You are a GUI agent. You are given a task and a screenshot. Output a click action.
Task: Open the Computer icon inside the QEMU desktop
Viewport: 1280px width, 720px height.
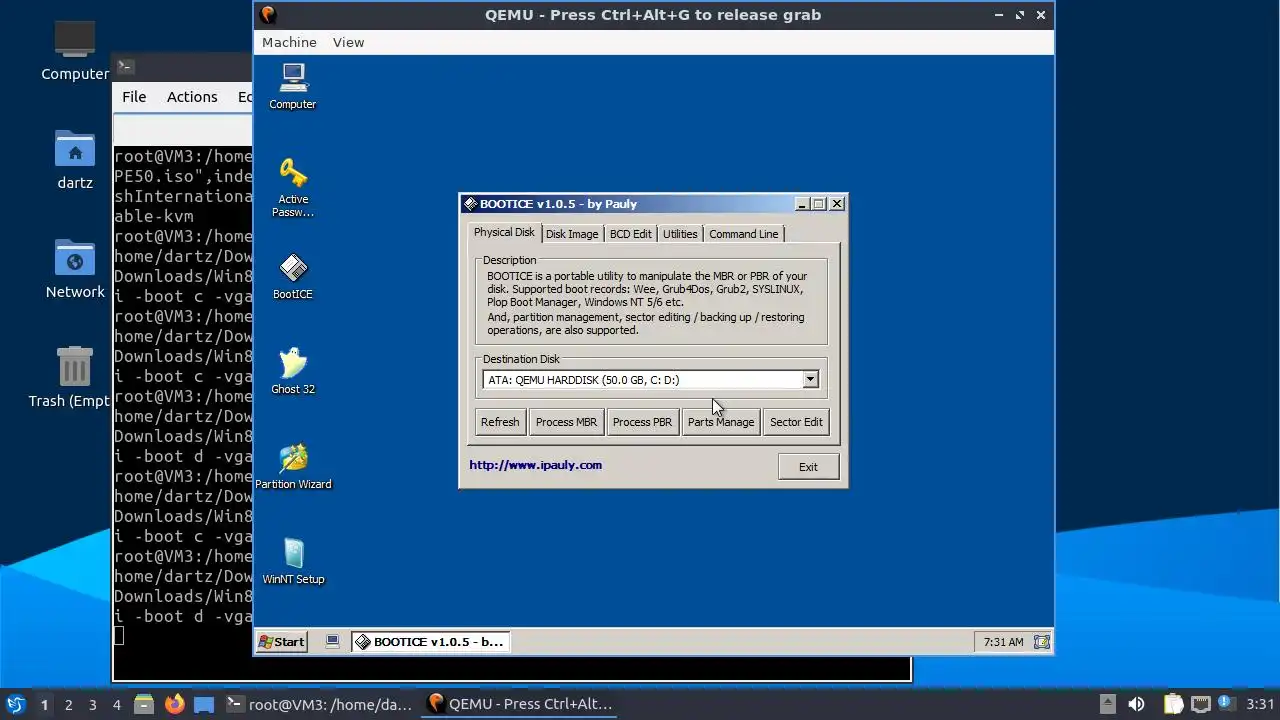293,86
